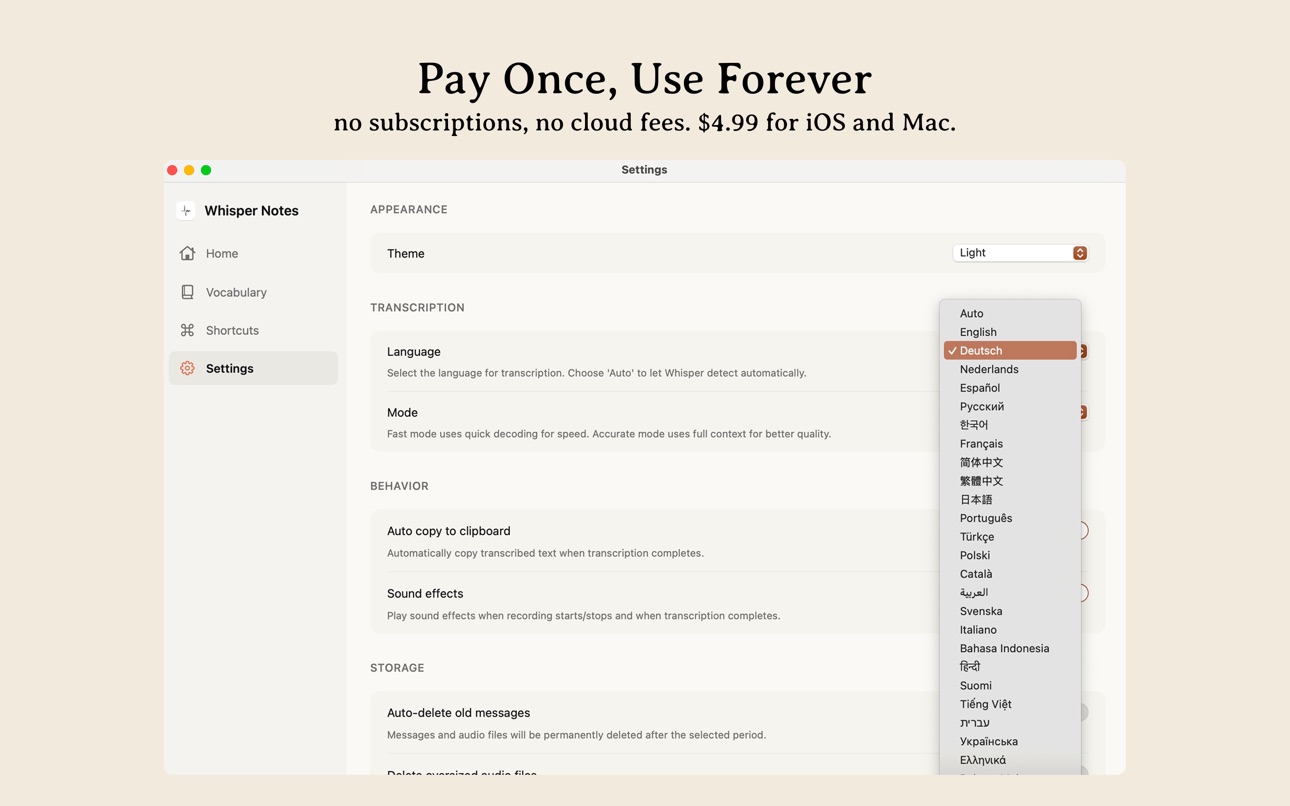Select the checked Deutsch entry

coord(1010,351)
